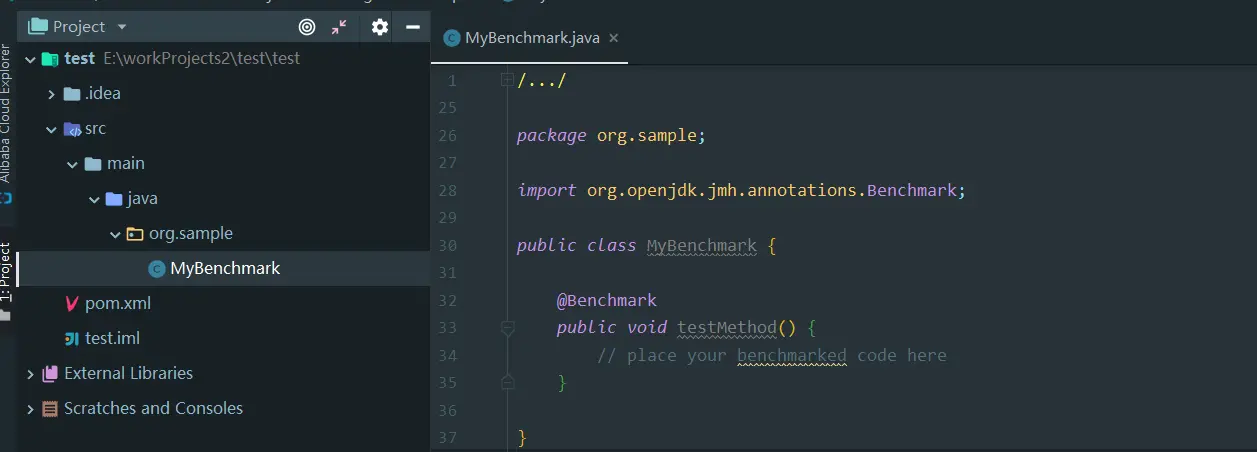Collapse the test project root node
The image size is (1257, 452).
(x=29, y=58)
